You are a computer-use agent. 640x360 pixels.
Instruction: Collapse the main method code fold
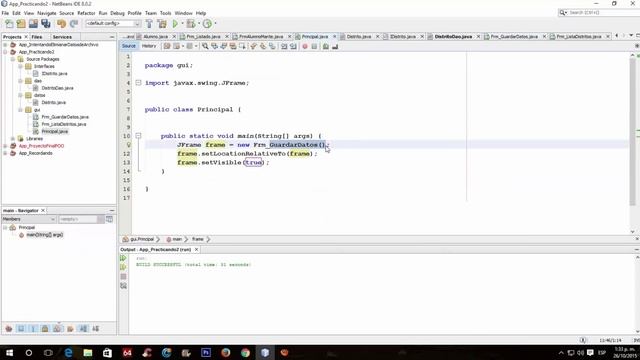tap(138, 136)
